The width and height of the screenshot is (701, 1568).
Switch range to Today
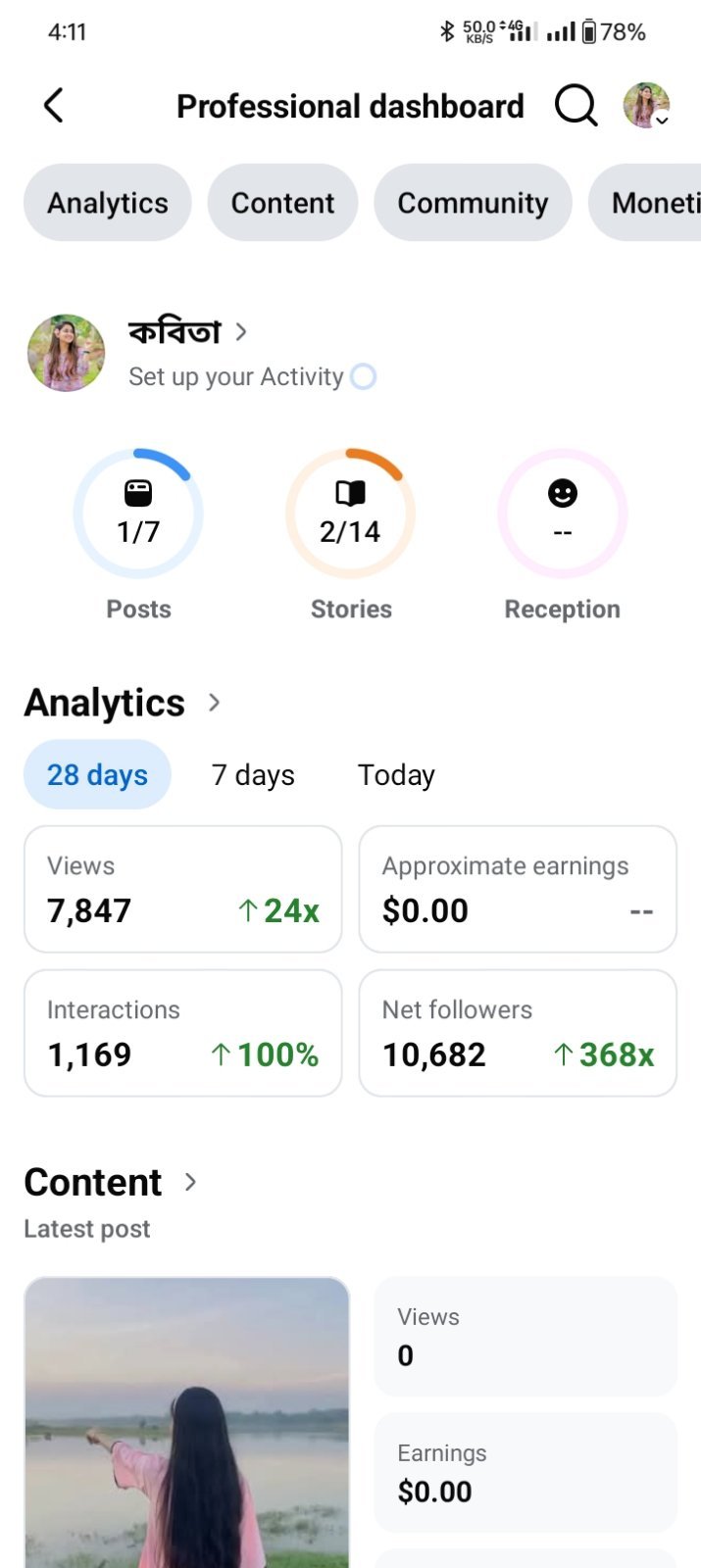(x=396, y=774)
